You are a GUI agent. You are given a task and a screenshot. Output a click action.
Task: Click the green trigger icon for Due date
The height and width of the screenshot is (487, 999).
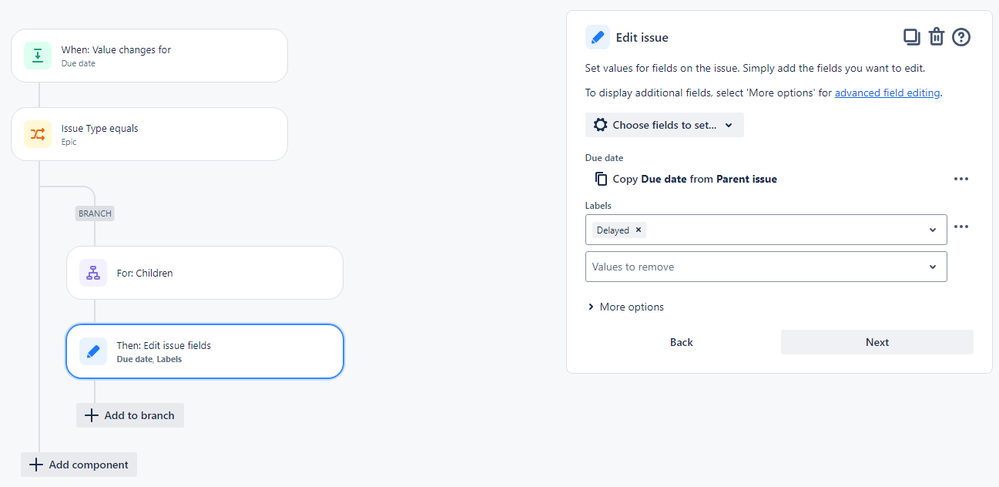[38, 55]
